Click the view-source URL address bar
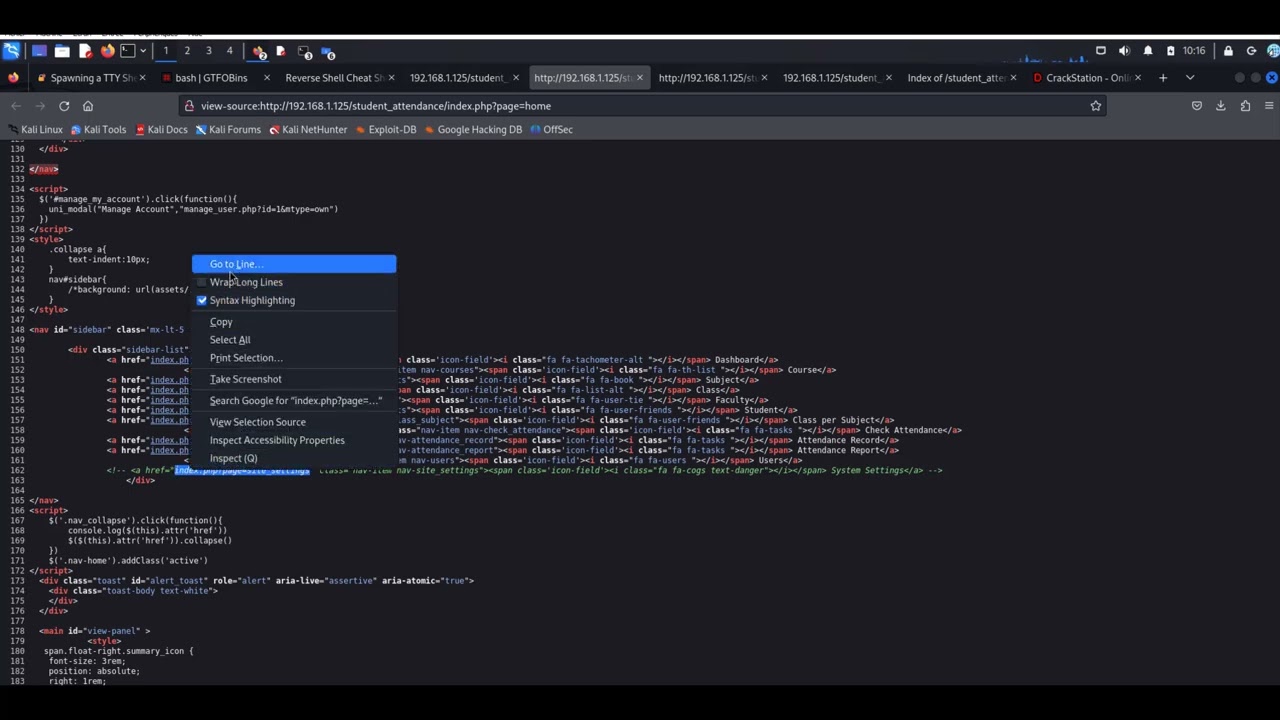Viewport: 1280px width, 720px height. (640, 106)
